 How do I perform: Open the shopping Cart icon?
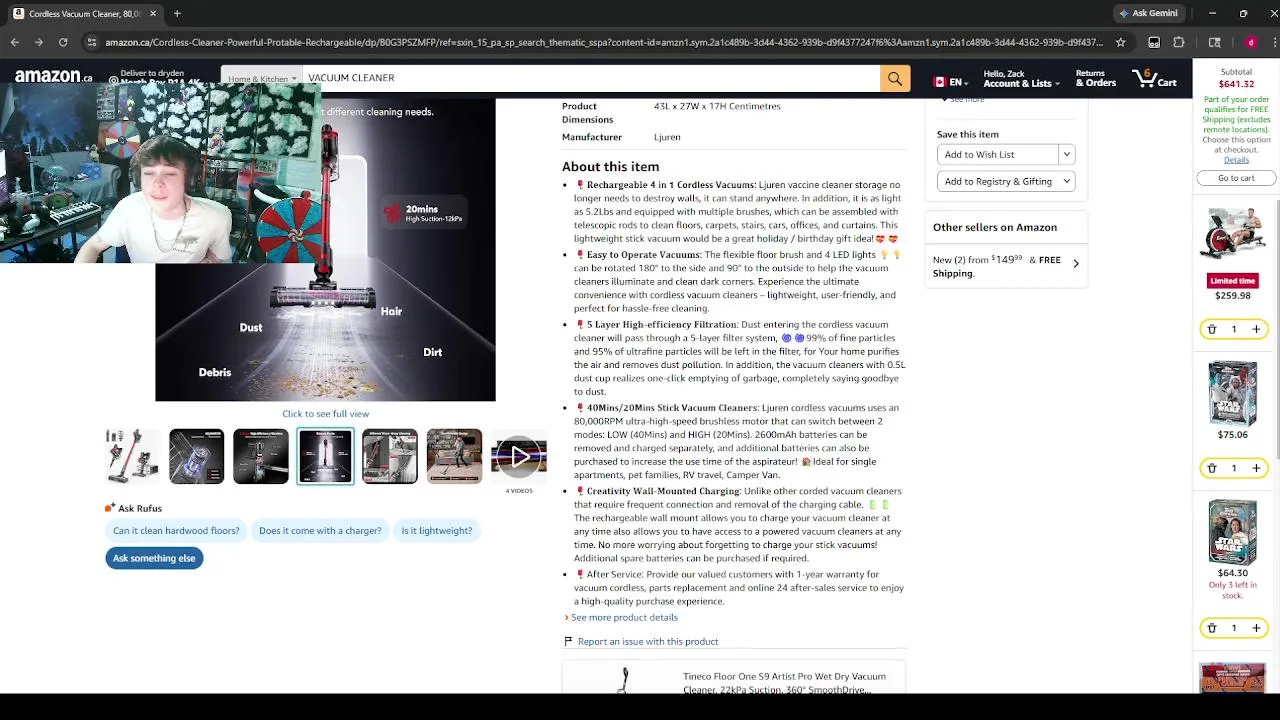click(x=1154, y=78)
